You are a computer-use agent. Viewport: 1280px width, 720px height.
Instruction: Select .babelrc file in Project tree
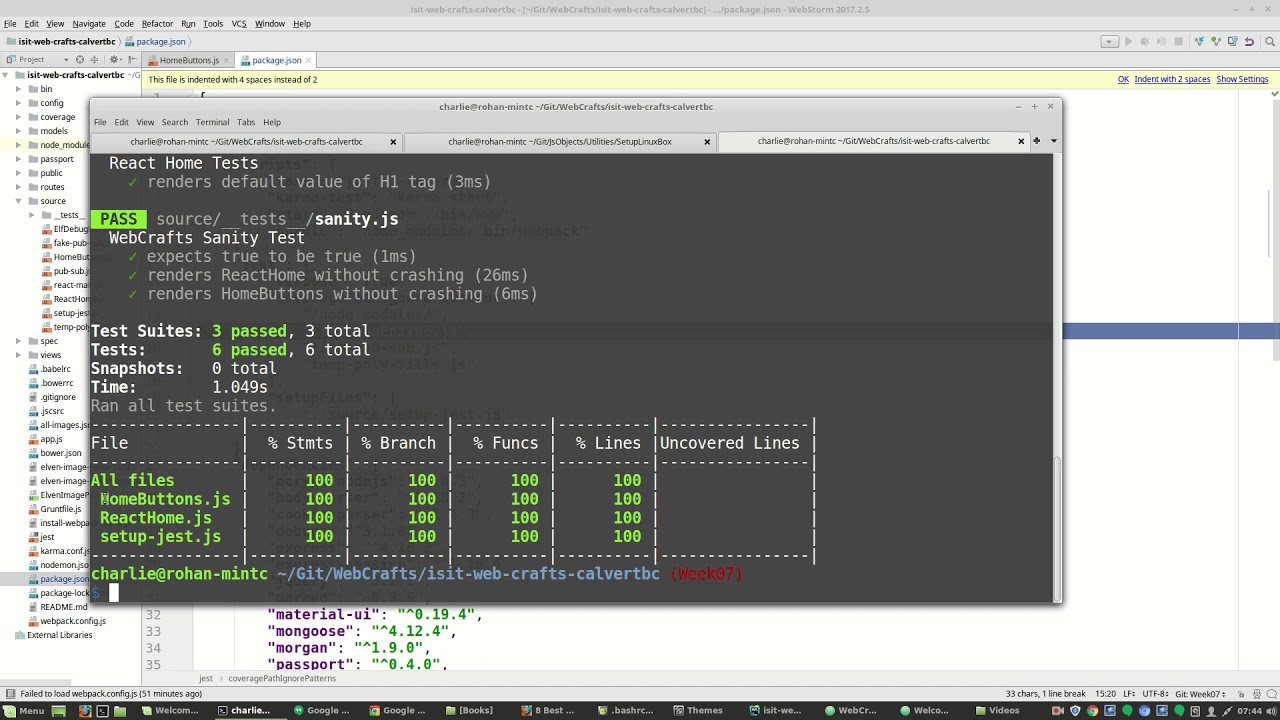pyautogui.click(x=56, y=369)
